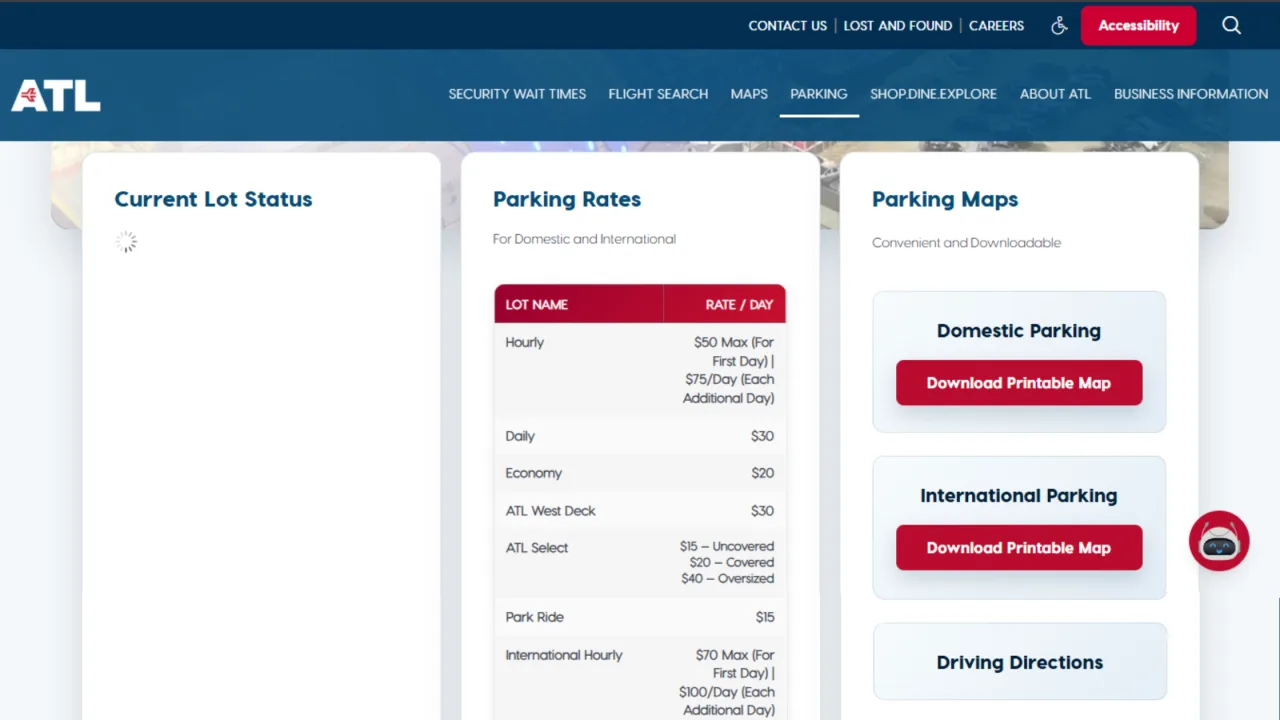The height and width of the screenshot is (720, 1280).
Task: Click the red Accessibility button
Action: tap(1138, 26)
